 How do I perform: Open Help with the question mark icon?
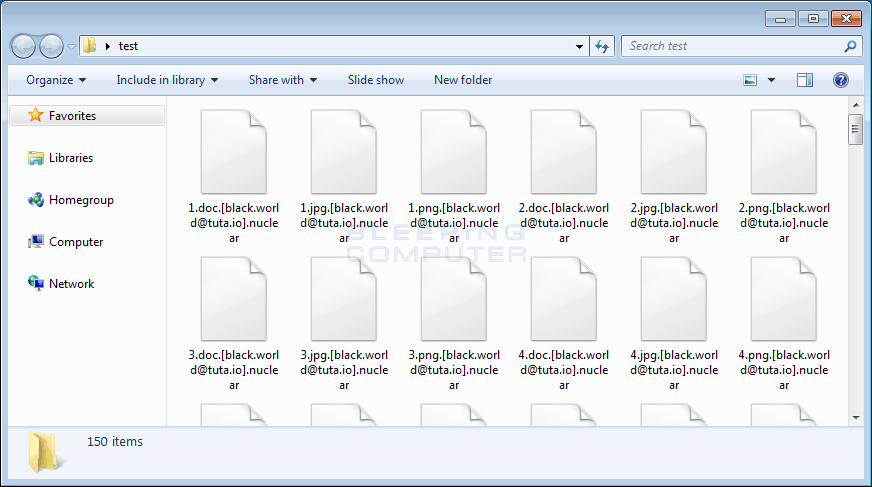(x=840, y=80)
